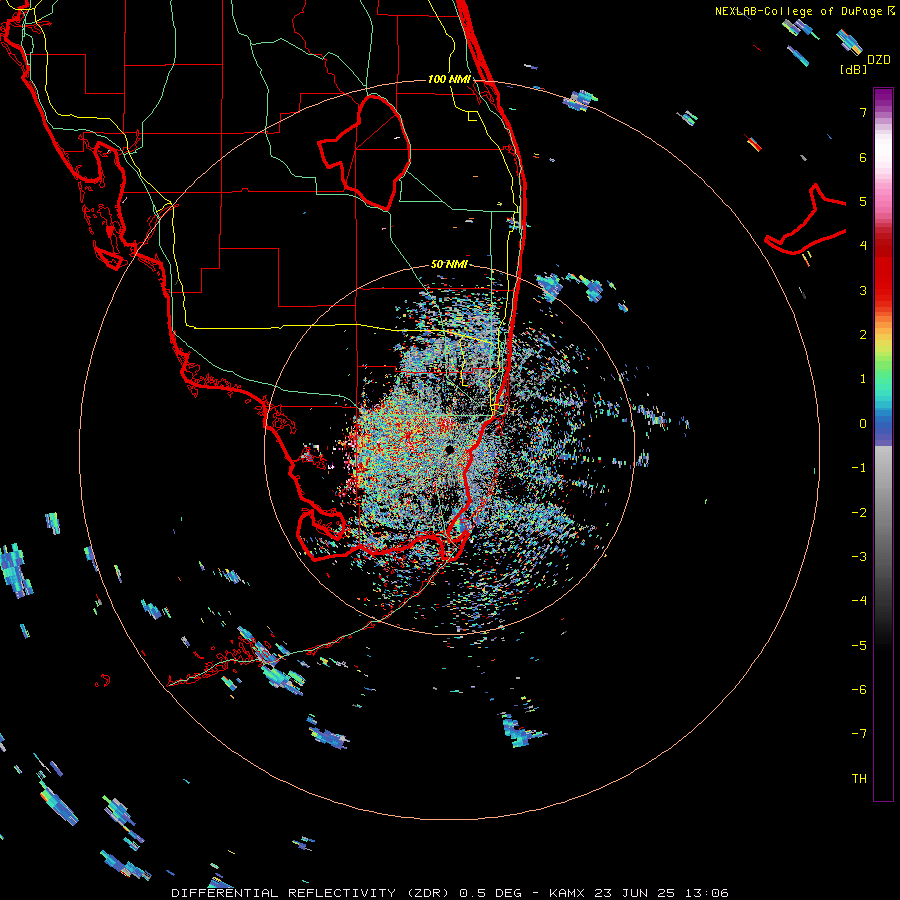Click the -4 value on color scale

pyautogui.click(x=859, y=601)
